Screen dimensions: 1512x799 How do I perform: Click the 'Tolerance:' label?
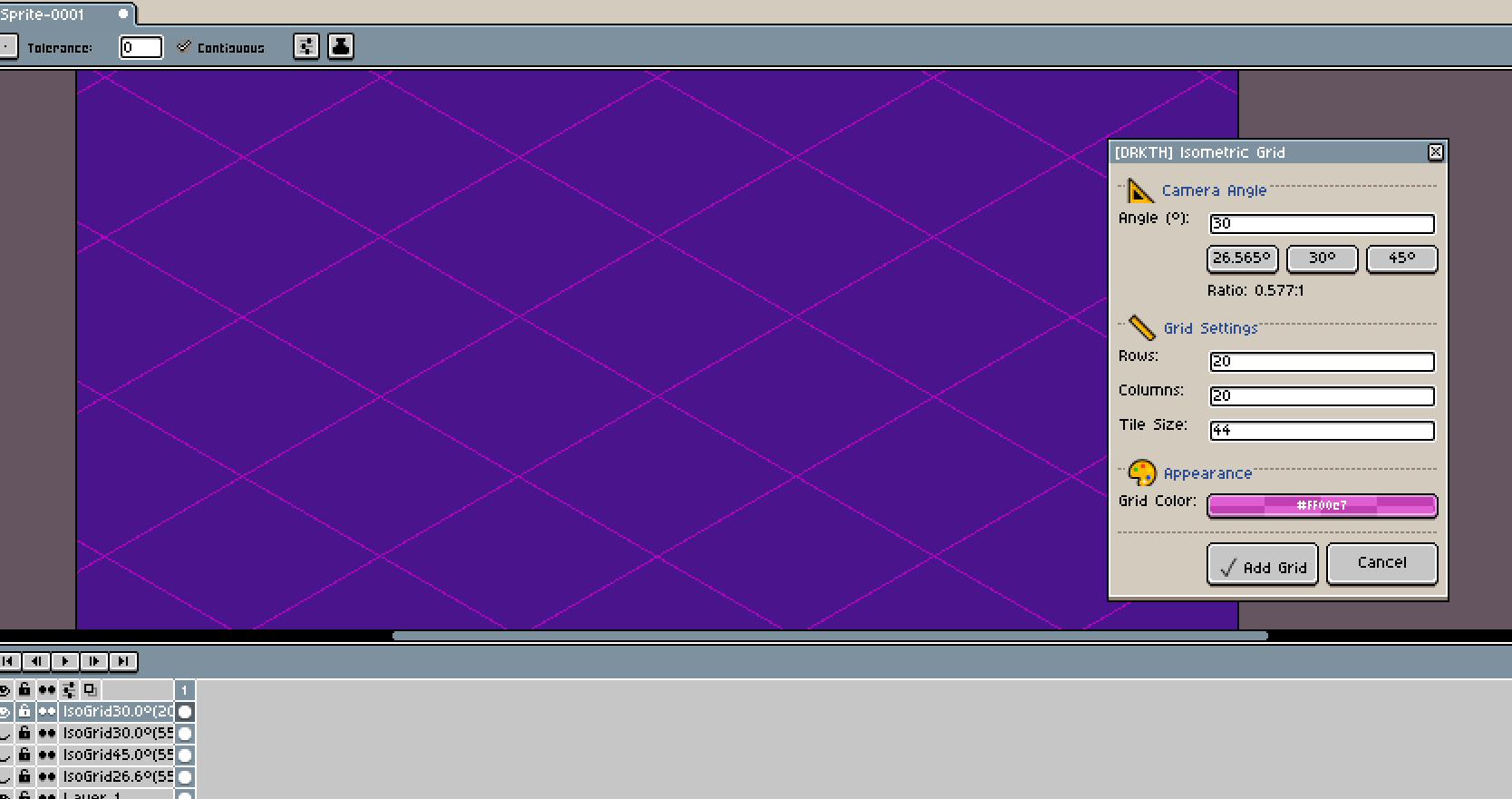[x=60, y=48]
